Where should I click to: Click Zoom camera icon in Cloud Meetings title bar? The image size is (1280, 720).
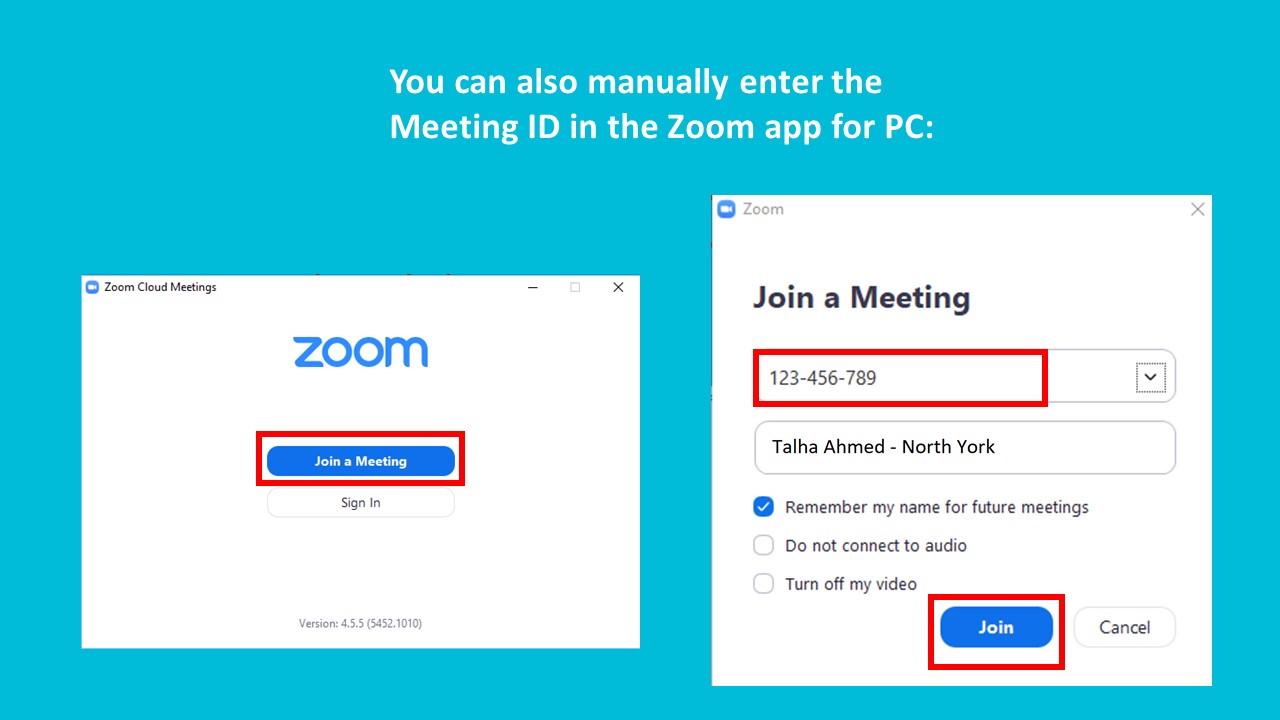pos(93,287)
